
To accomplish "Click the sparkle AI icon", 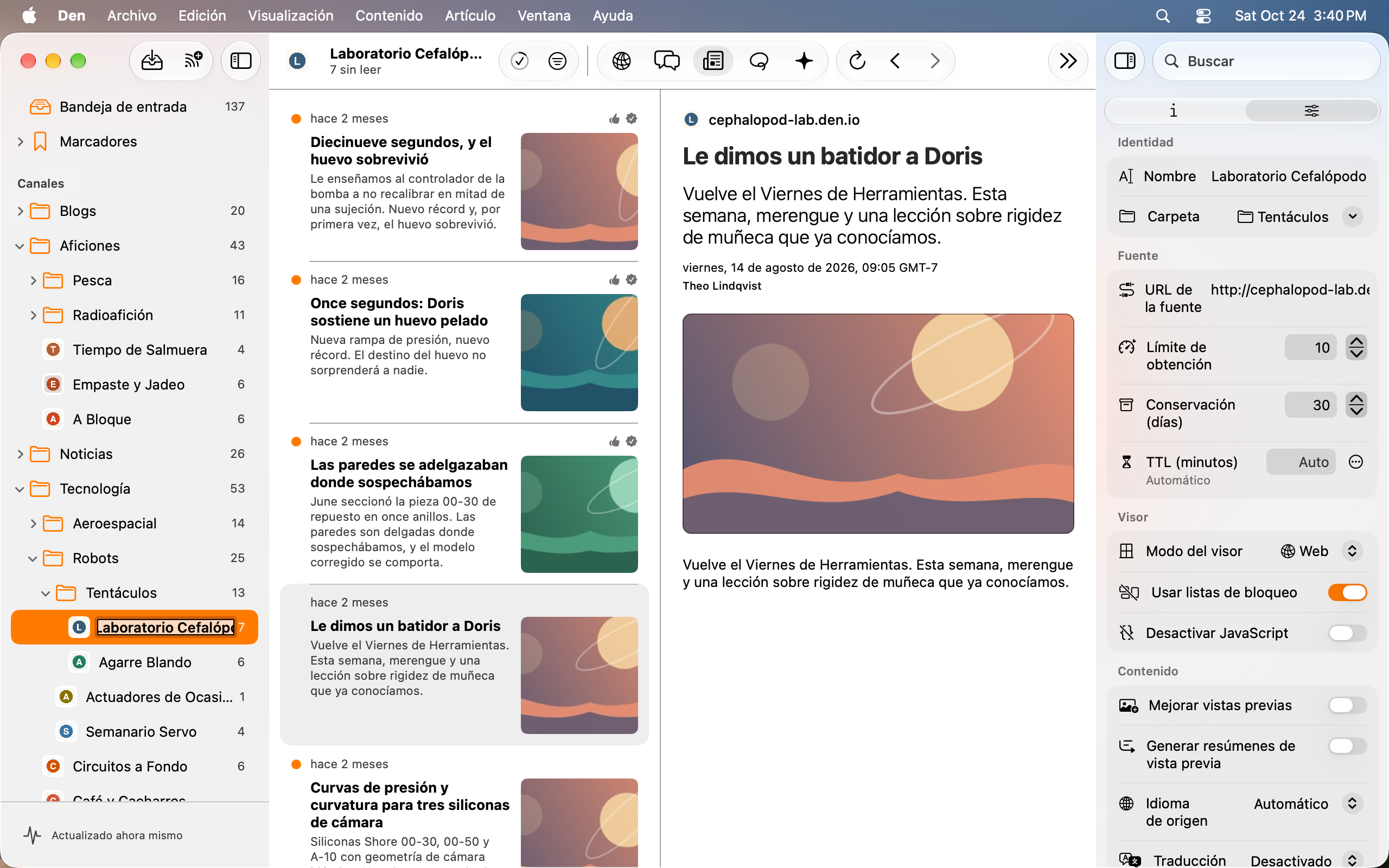I will [x=804, y=60].
